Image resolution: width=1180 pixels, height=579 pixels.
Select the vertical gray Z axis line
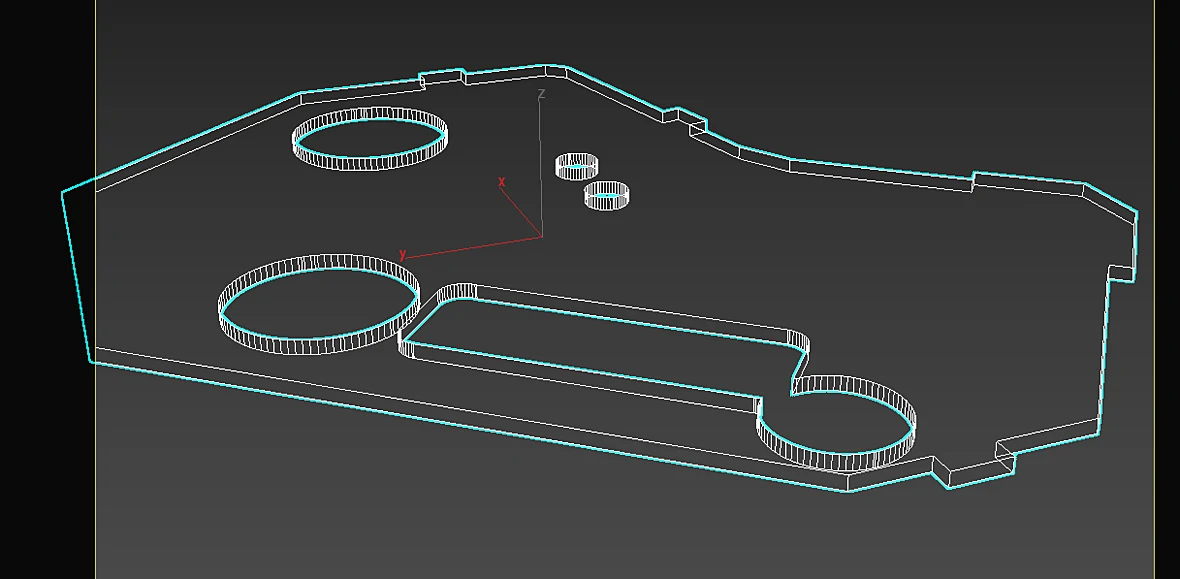540,168
